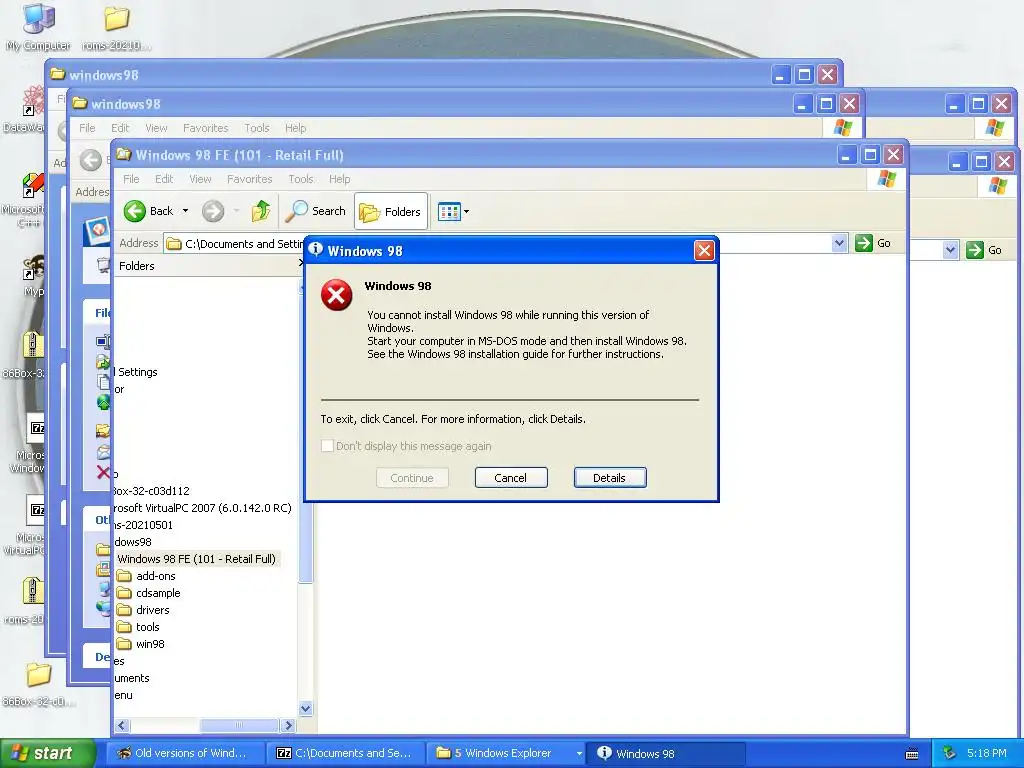
Task: Click the 5:18 PM clock
Action: pyautogui.click(x=987, y=753)
